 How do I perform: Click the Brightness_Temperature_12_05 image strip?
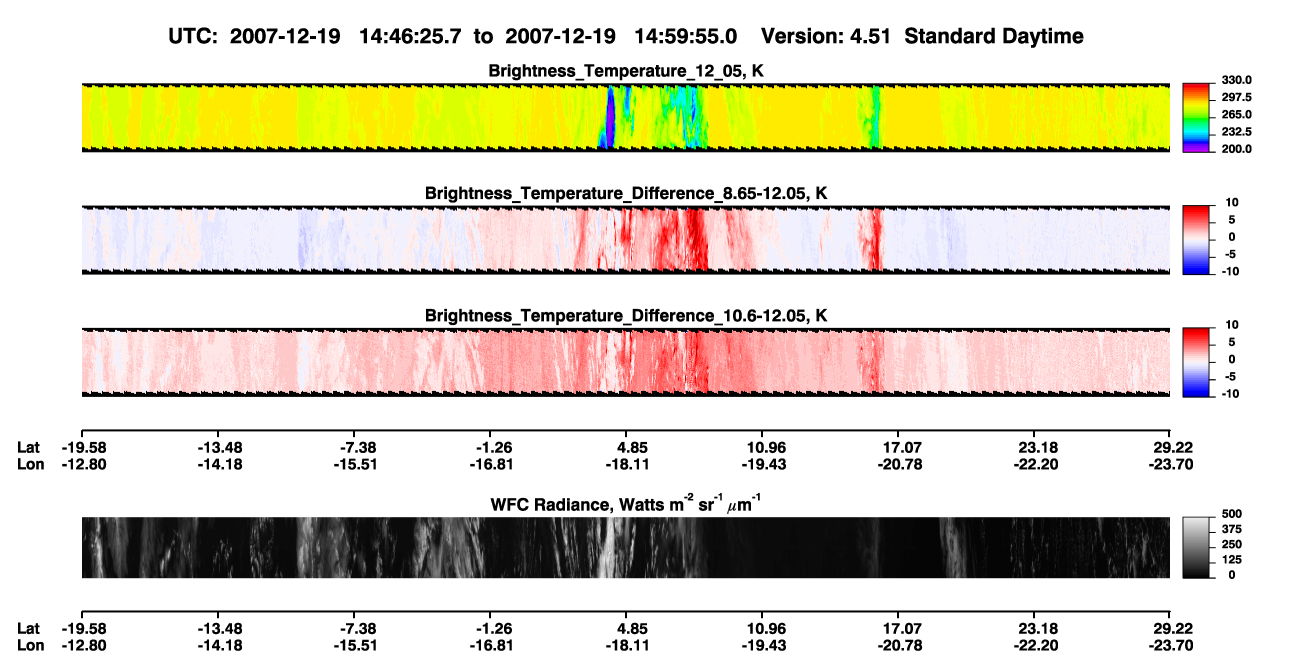pyautogui.click(x=626, y=118)
